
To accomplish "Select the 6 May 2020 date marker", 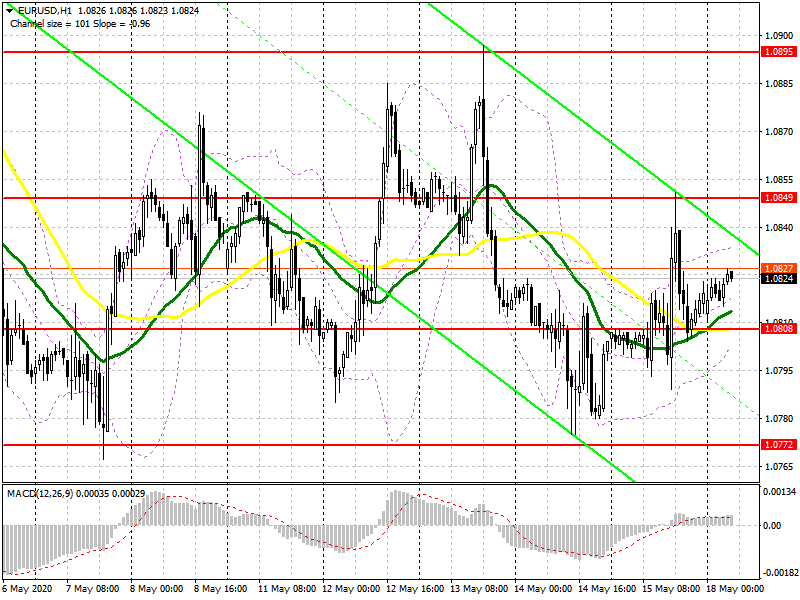I will (x=28, y=589).
